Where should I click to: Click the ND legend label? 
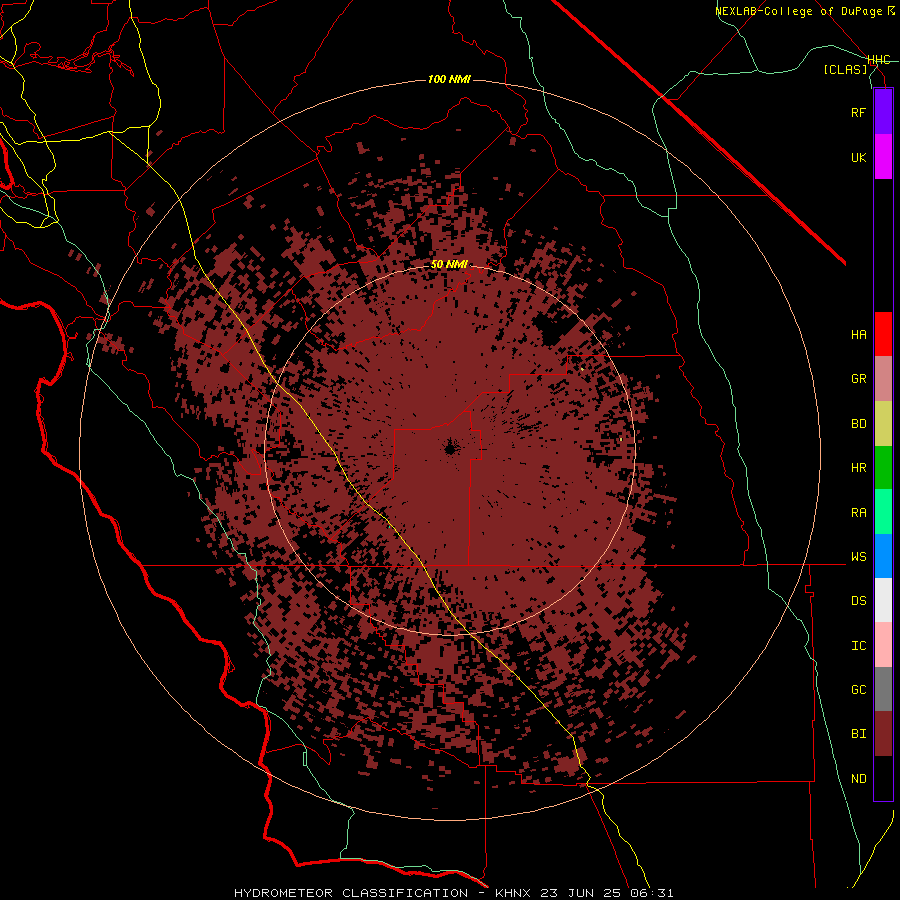859,779
